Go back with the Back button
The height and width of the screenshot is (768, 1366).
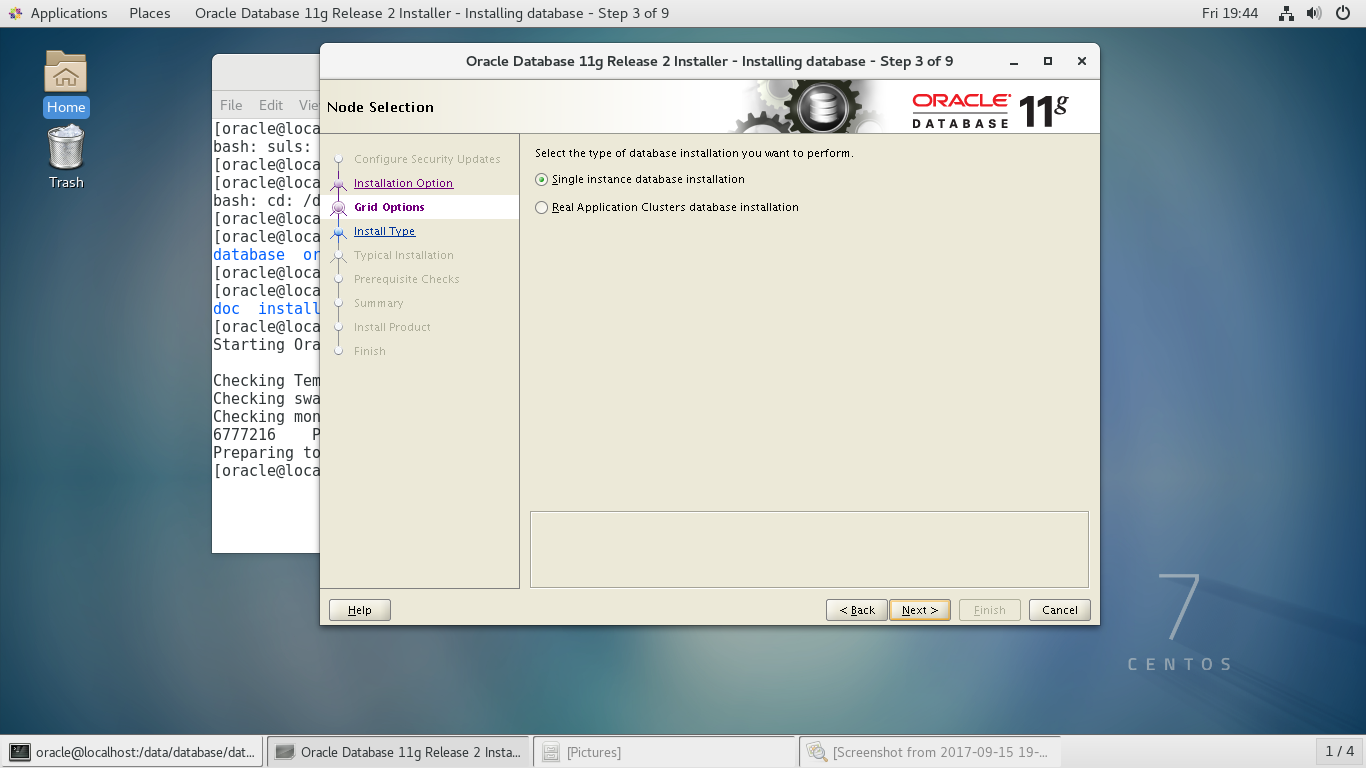click(856, 610)
